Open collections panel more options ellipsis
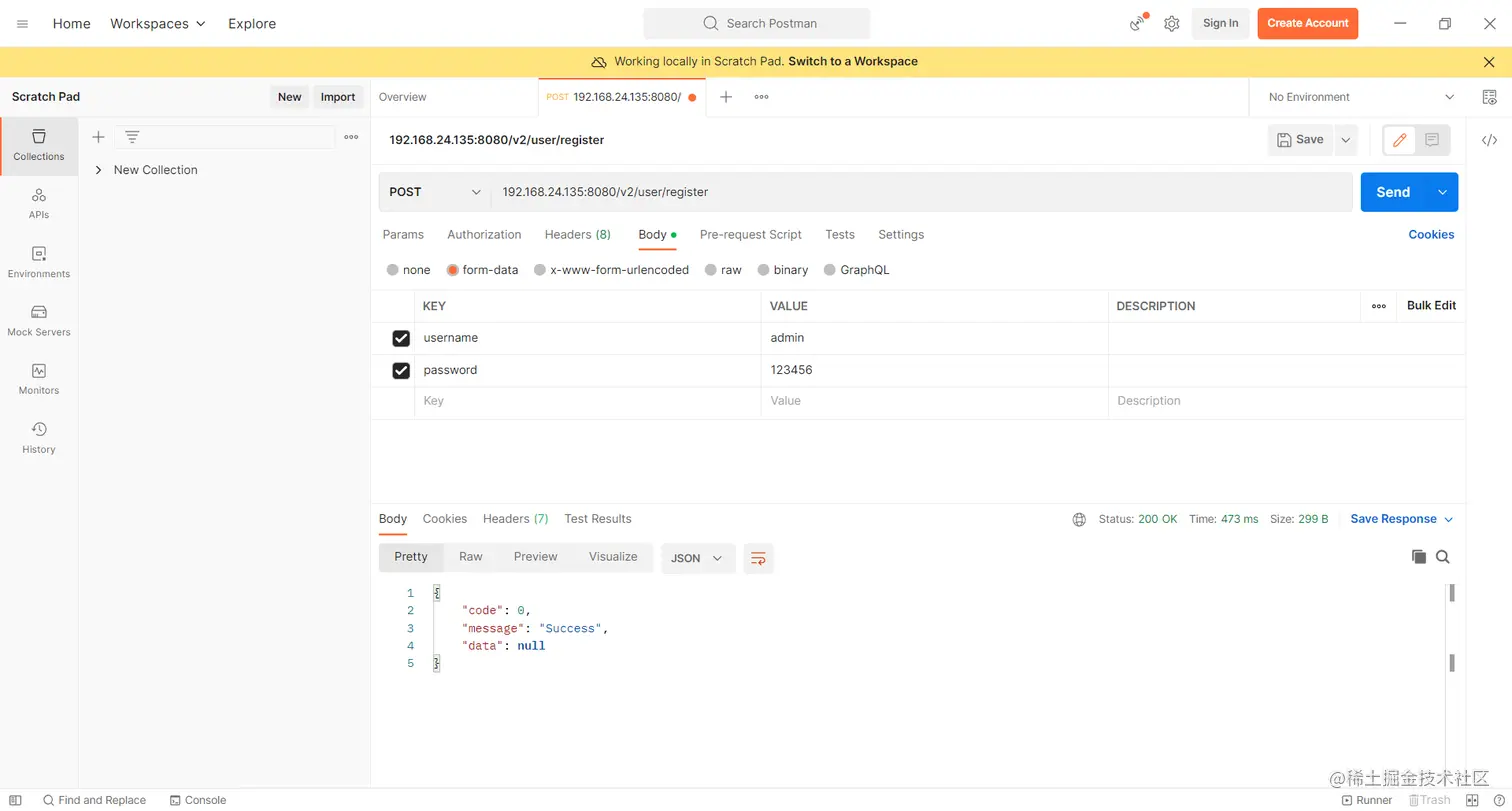The image size is (1512, 811). click(351, 137)
